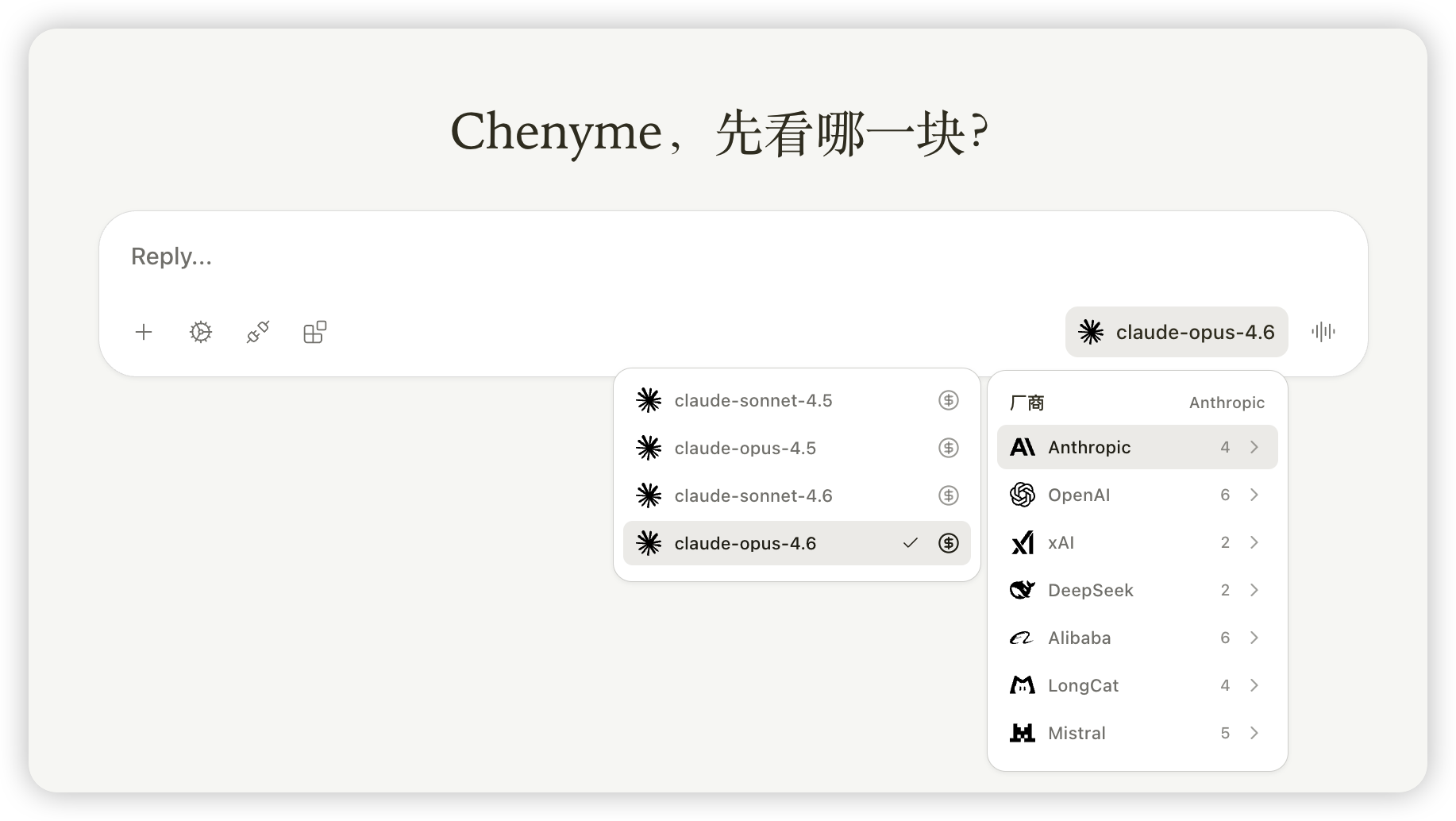Expand the DeepSeek vendor chevron

1254,590
